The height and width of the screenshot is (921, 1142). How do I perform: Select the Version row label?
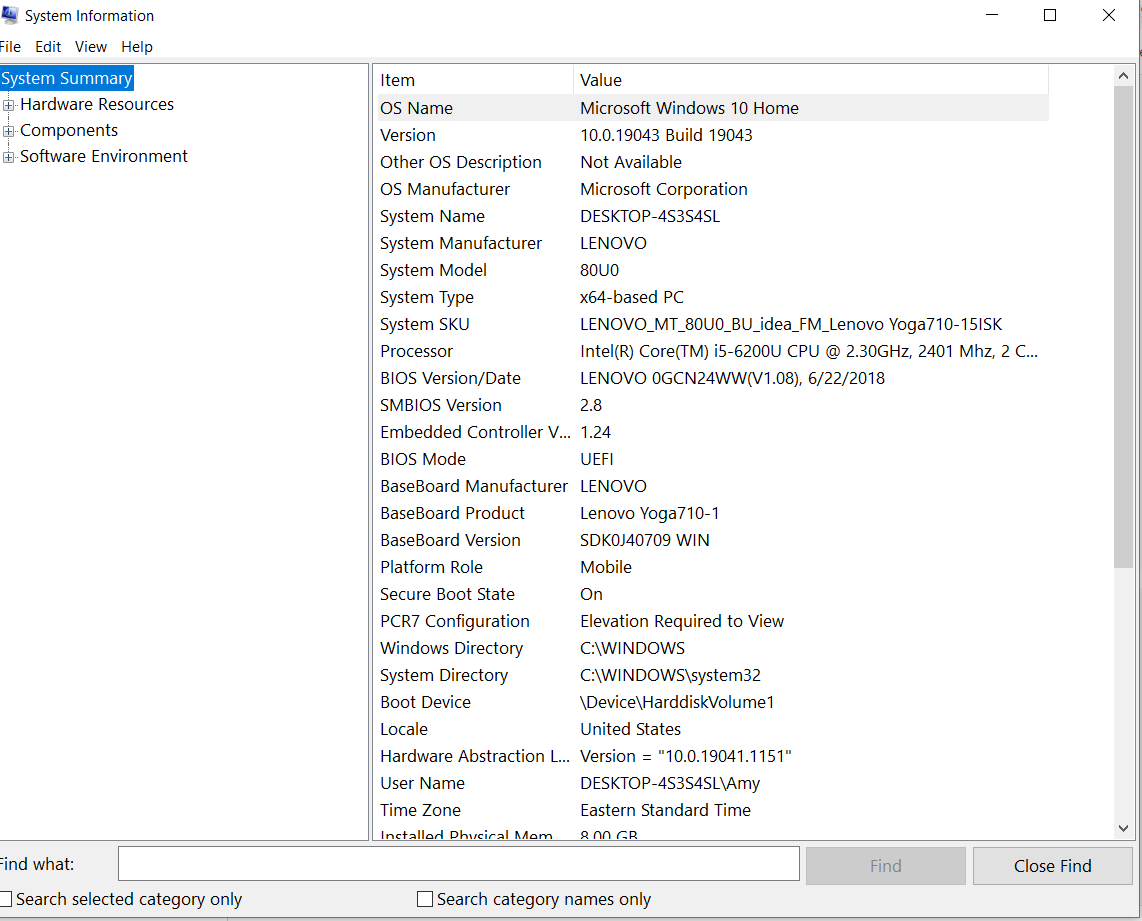[x=408, y=135]
